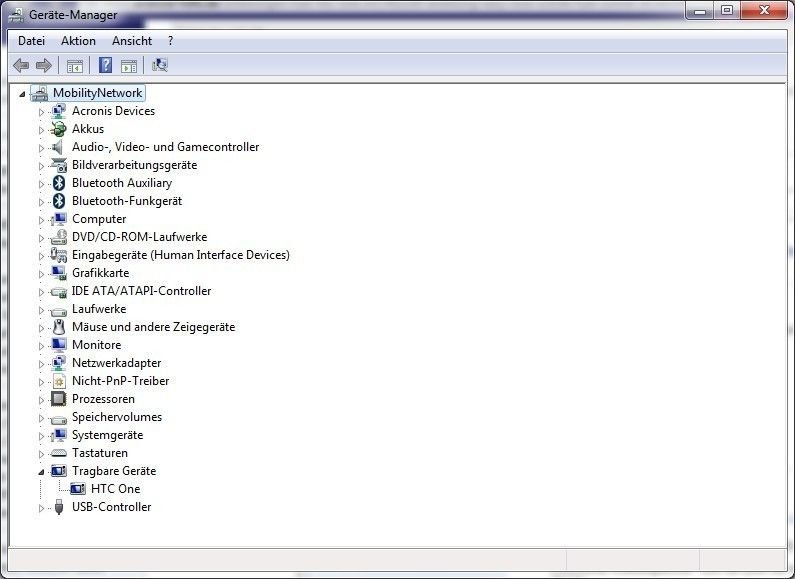The height and width of the screenshot is (579, 795).
Task: Select the DVD/CD-ROM-Laufwerke label
Action: click(139, 237)
